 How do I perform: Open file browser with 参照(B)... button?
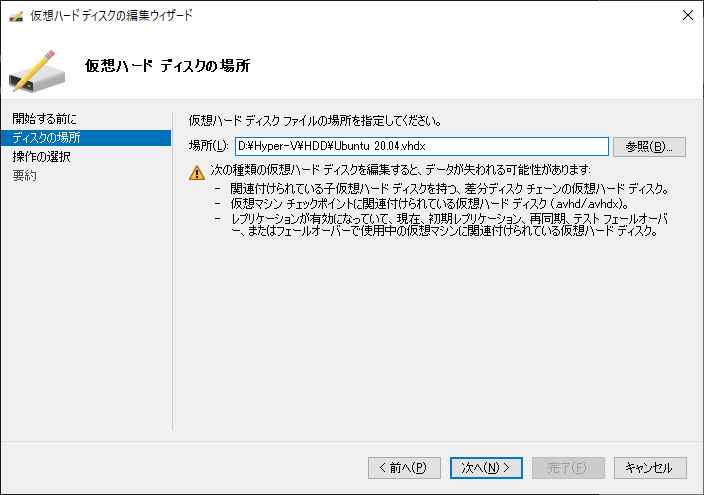[649, 147]
